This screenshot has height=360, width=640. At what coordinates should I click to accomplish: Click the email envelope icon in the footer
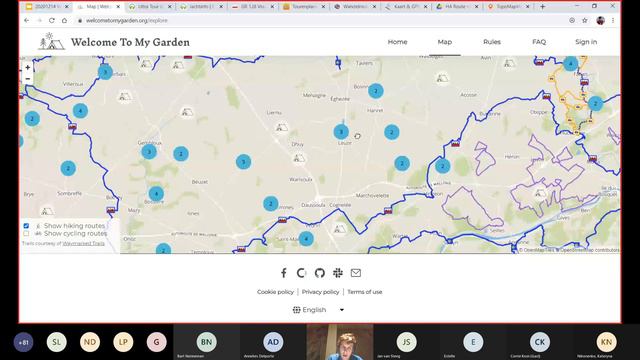(x=356, y=273)
